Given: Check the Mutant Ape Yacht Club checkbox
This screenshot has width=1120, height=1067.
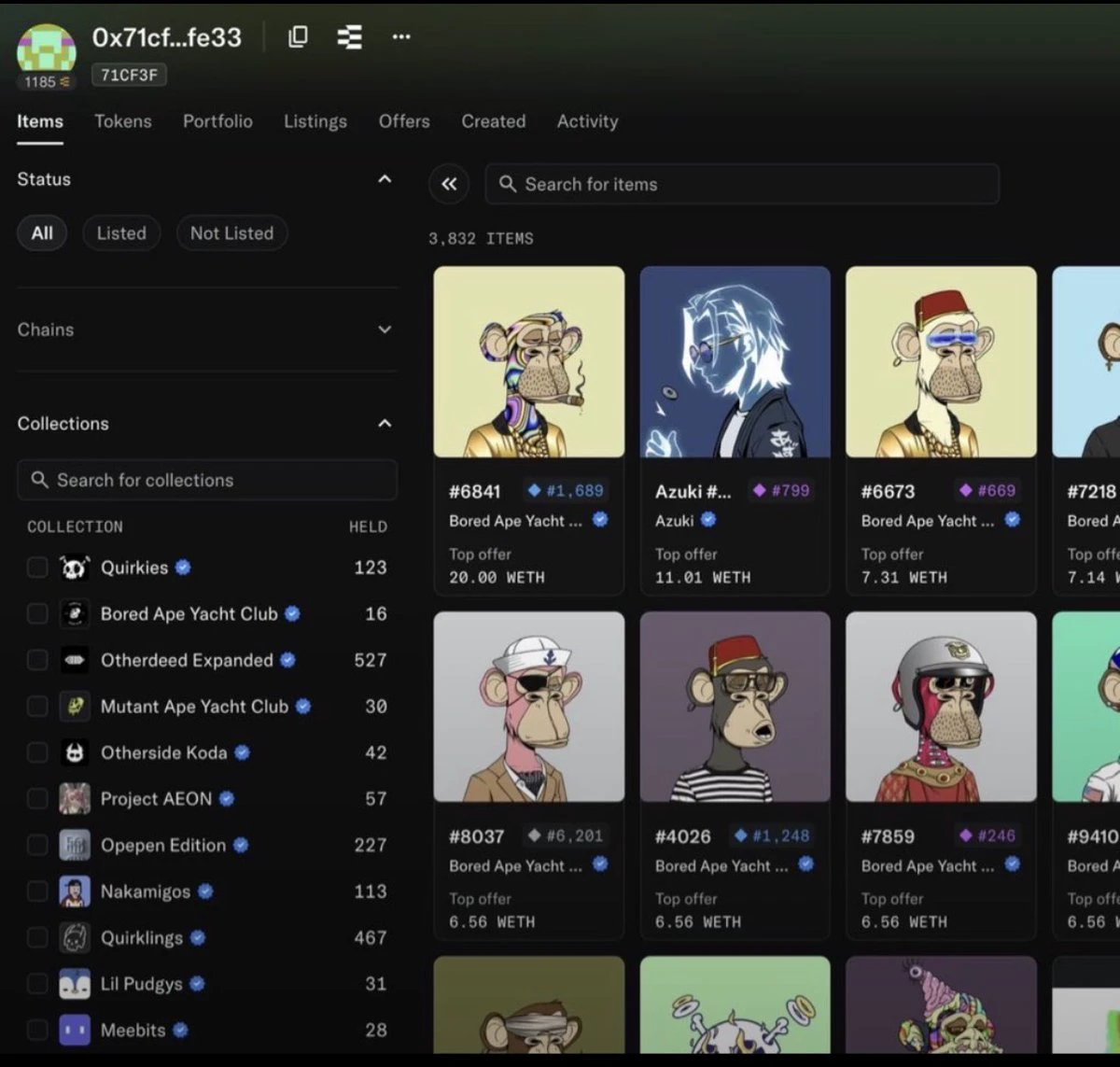Looking at the screenshot, I should click(x=37, y=707).
